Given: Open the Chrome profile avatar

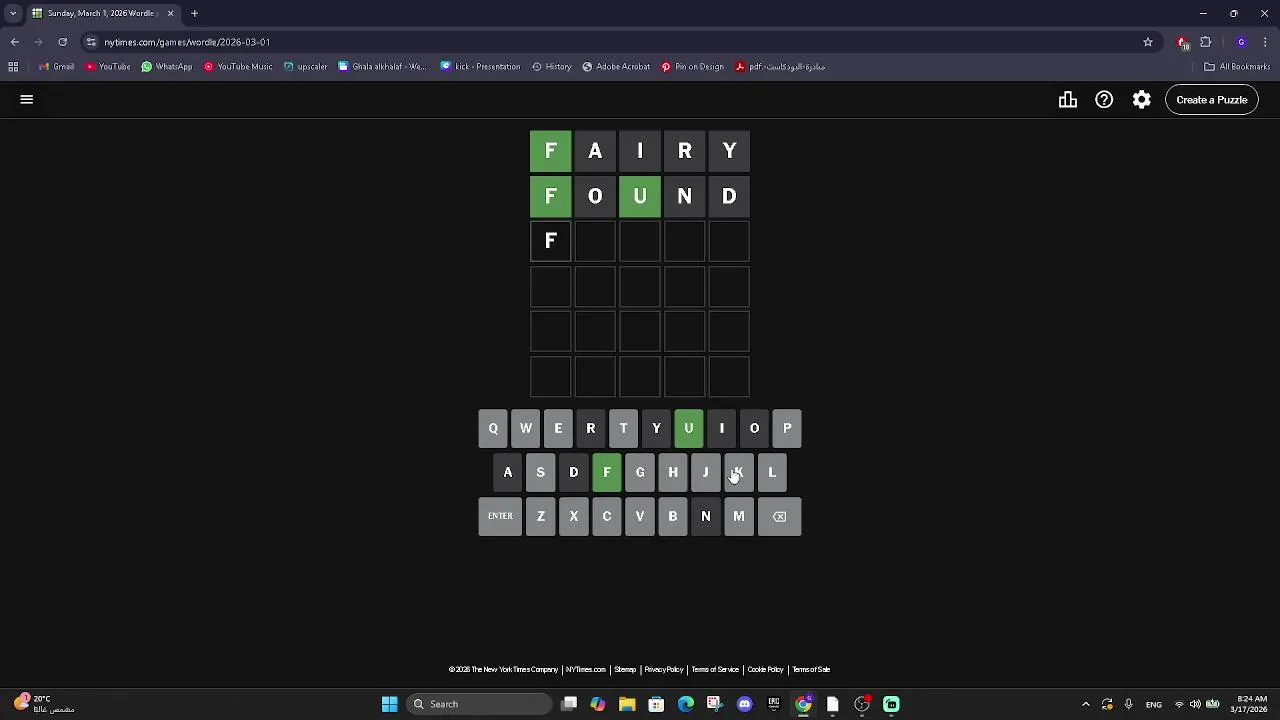Looking at the screenshot, I should pos(1241,42).
